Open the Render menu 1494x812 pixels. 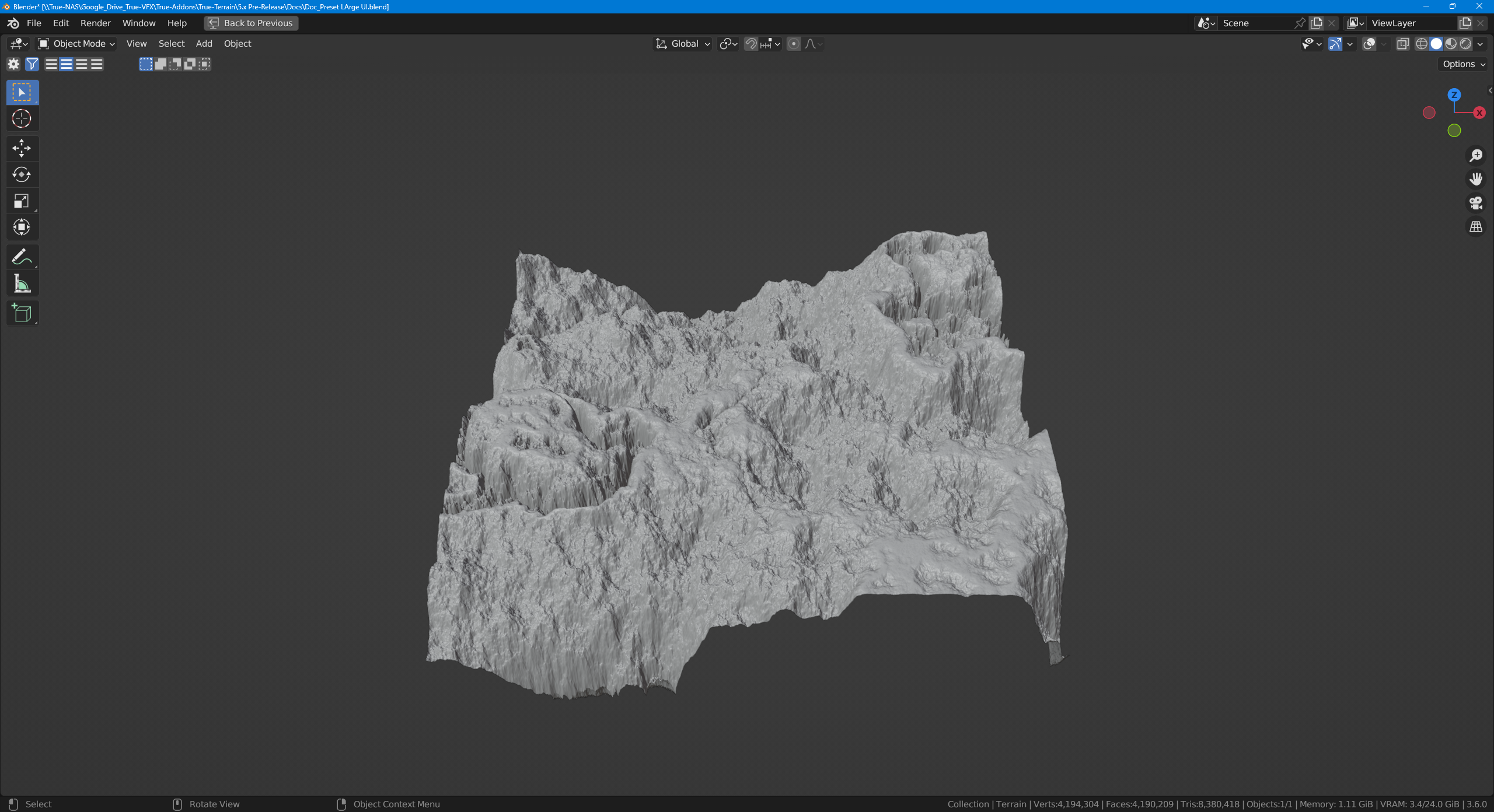pyautogui.click(x=95, y=23)
